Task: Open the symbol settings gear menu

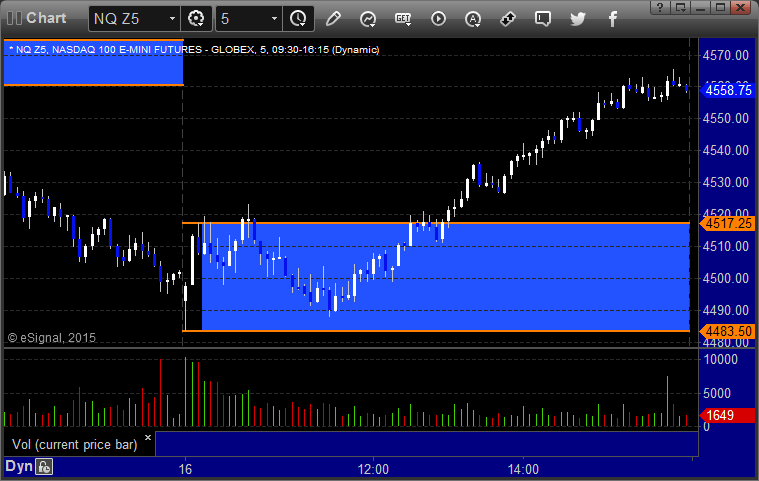Action: click(196, 19)
